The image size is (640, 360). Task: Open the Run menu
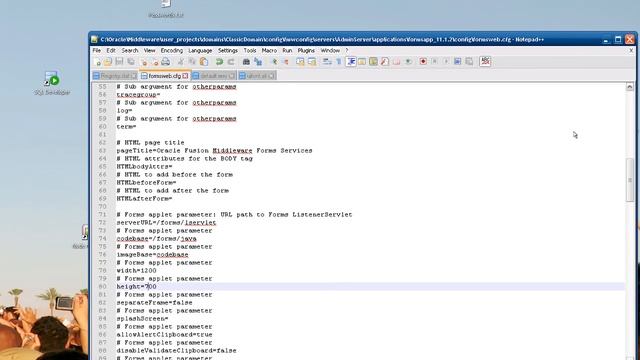point(287,51)
